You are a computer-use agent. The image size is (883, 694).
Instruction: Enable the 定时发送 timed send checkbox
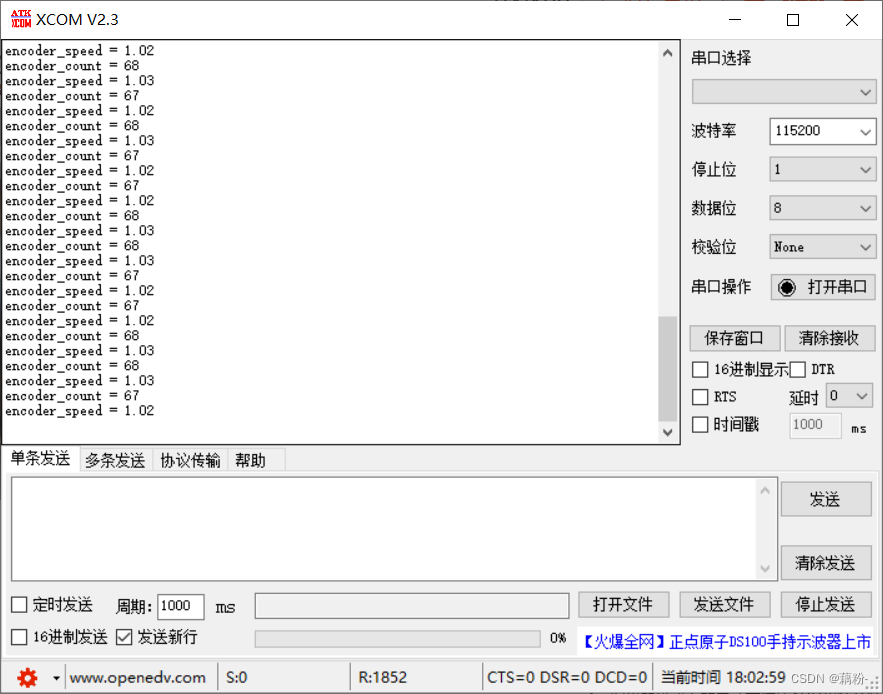pos(19,605)
